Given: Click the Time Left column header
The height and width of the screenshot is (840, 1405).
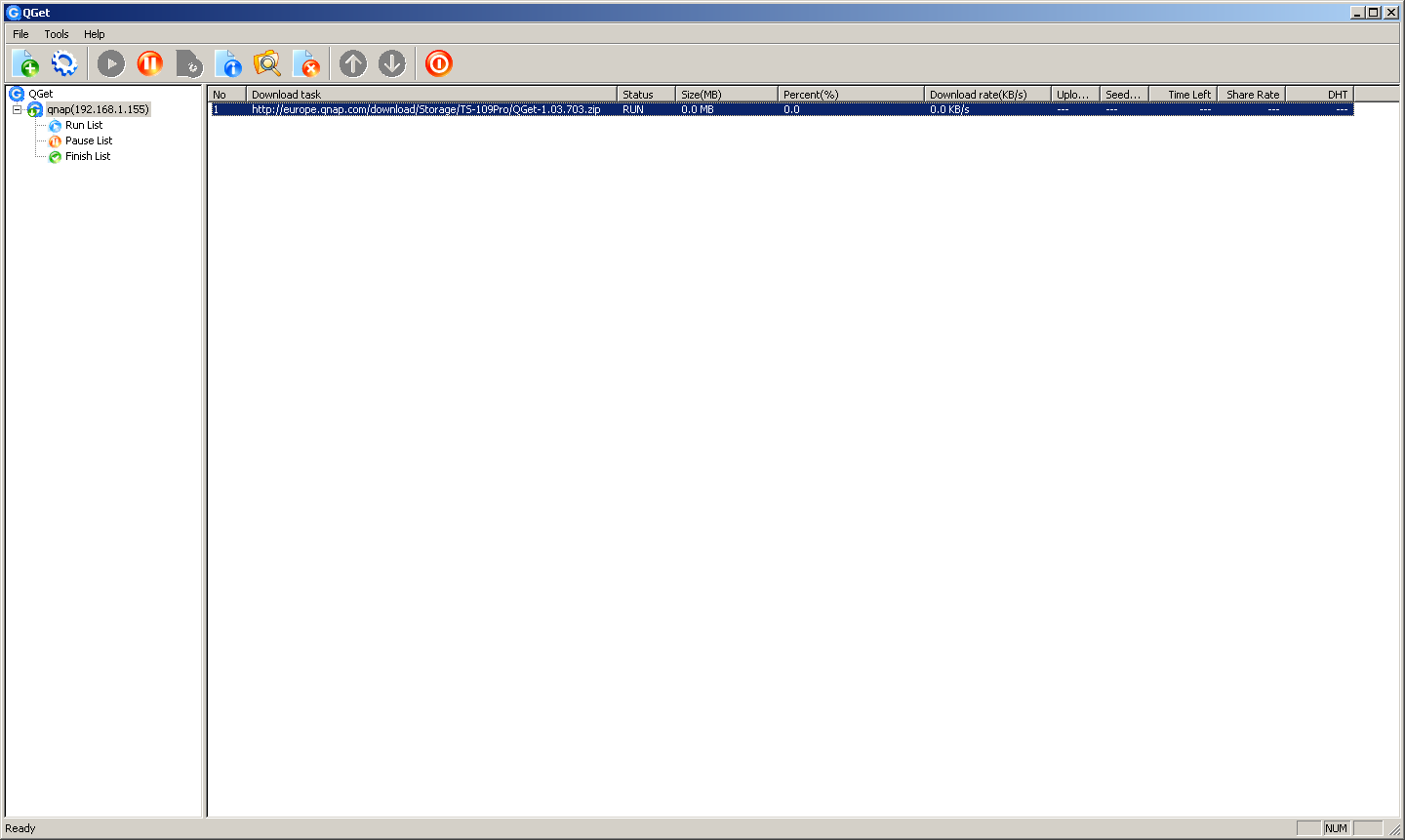Looking at the screenshot, I should click(1183, 94).
